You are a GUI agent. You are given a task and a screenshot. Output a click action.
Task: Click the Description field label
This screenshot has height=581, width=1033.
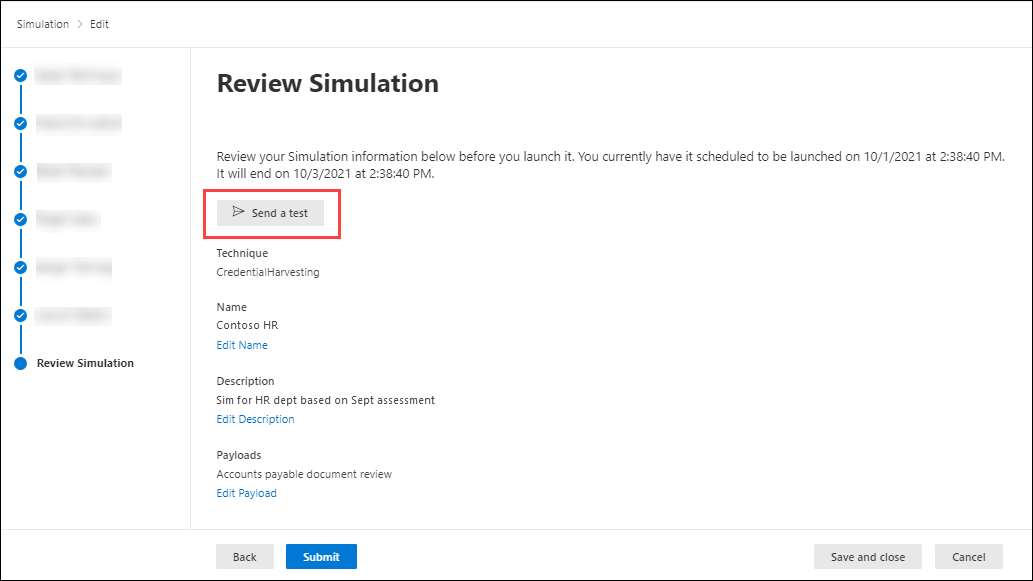point(245,381)
